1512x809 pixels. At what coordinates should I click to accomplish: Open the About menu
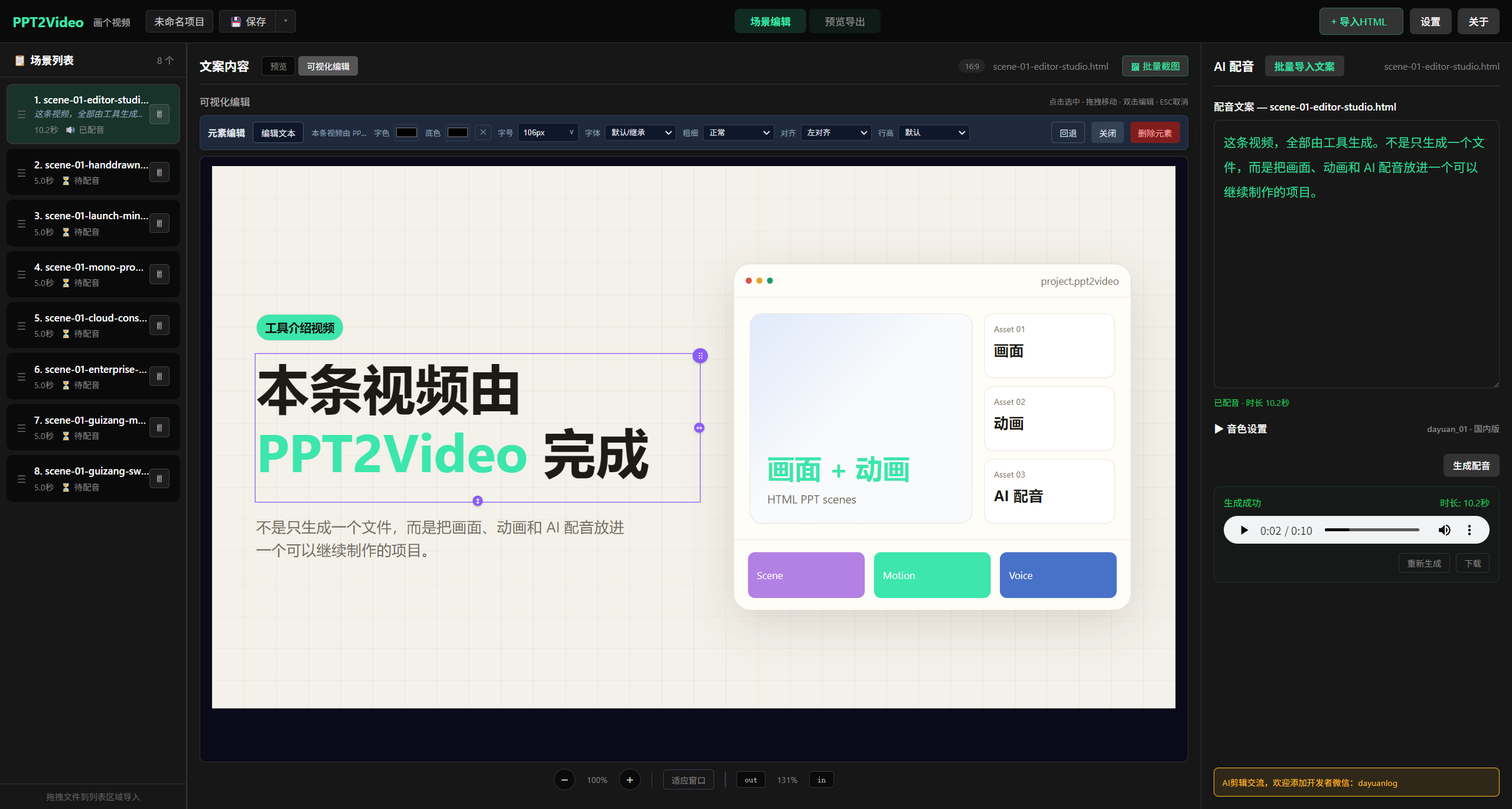[x=1478, y=21]
